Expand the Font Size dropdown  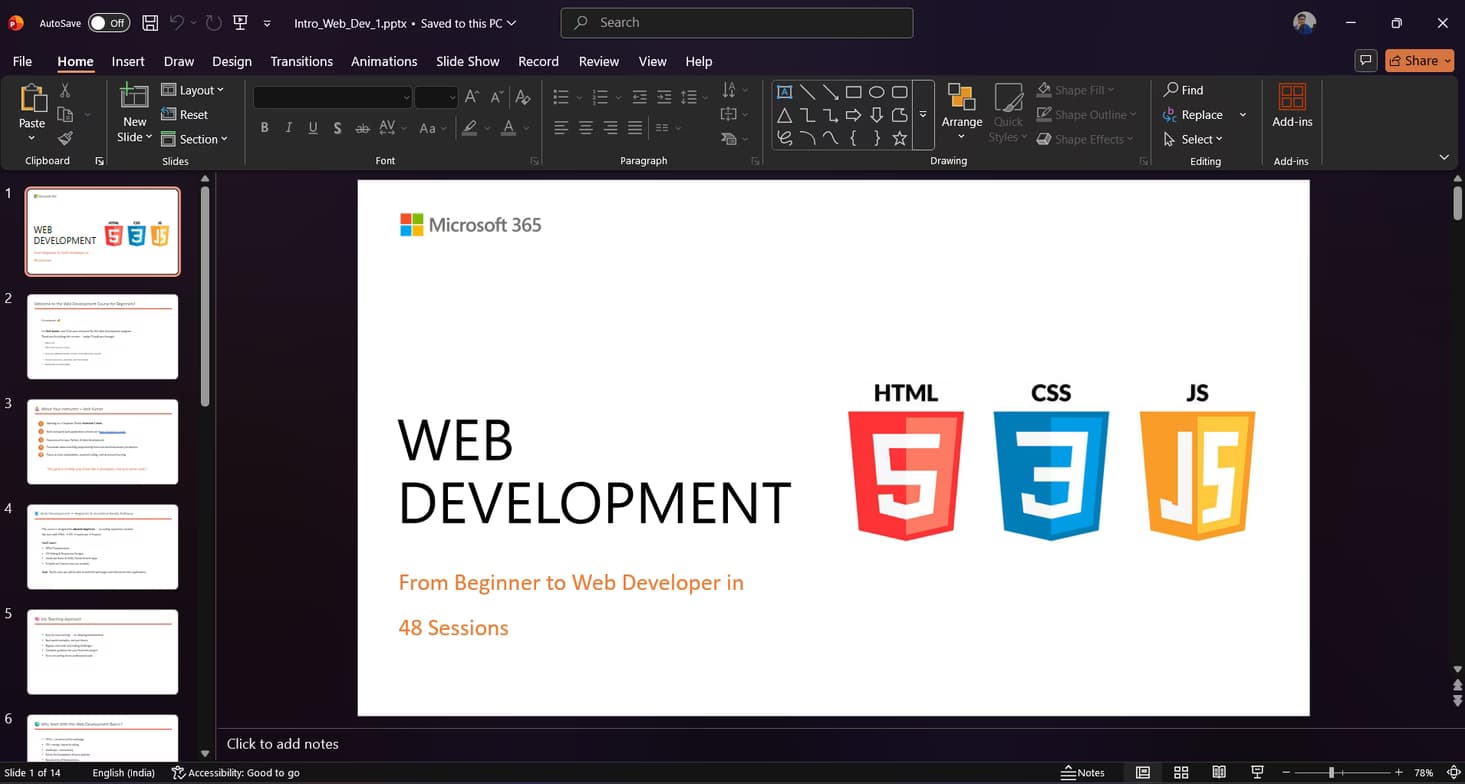coord(451,97)
